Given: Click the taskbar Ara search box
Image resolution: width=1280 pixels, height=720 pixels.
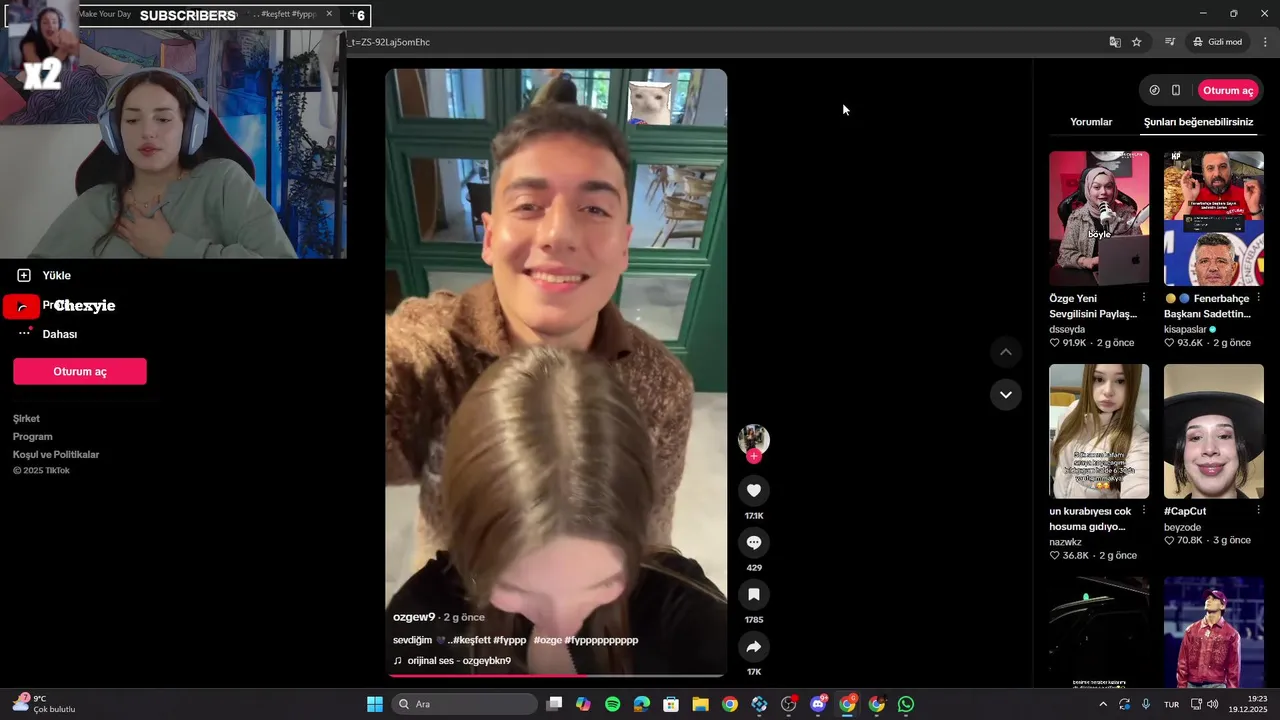Looking at the screenshot, I should click(464, 704).
